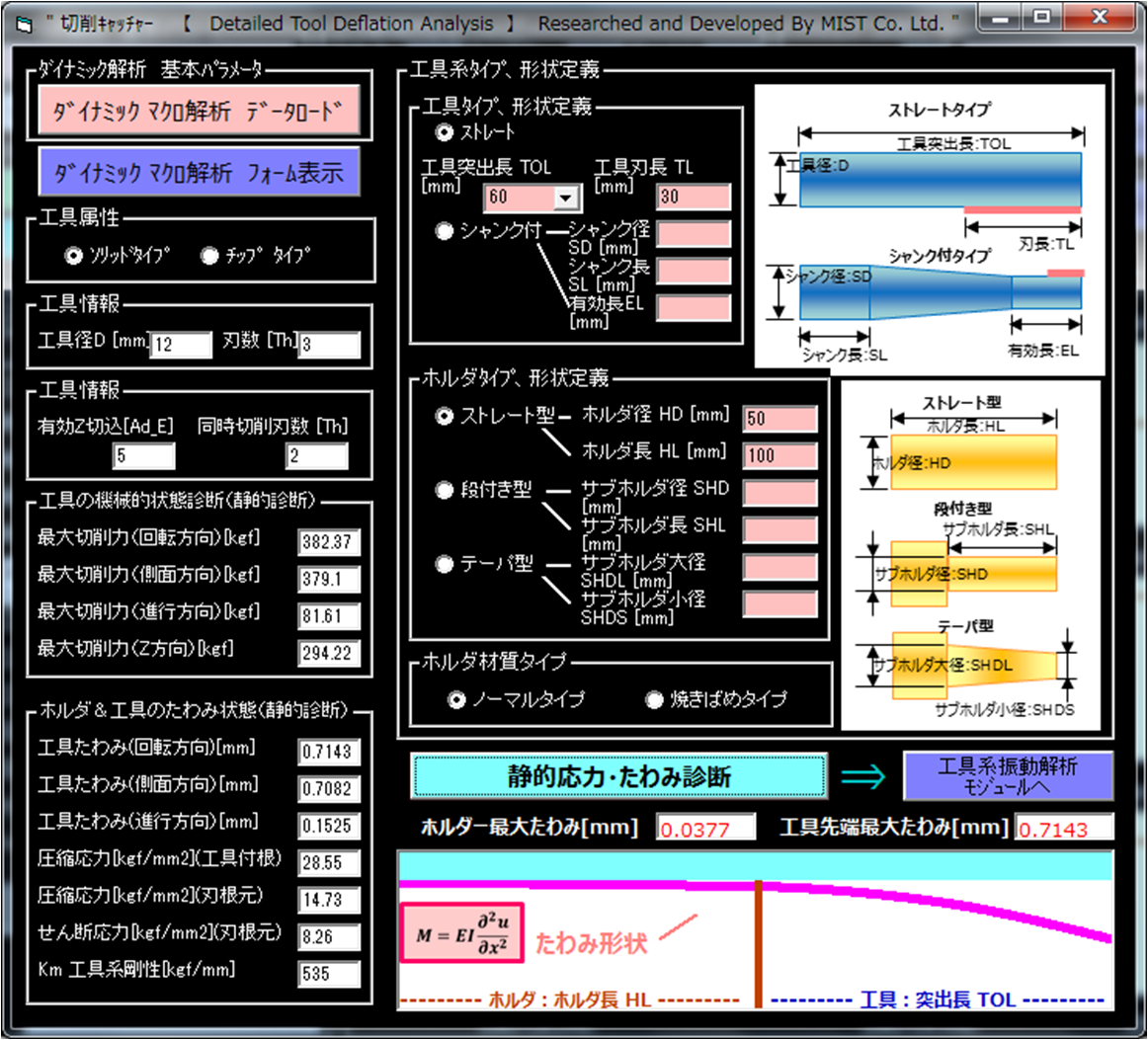Click the 工具先端最大たわみ red value field
The height and width of the screenshot is (1040, 1148).
(1063, 828)
